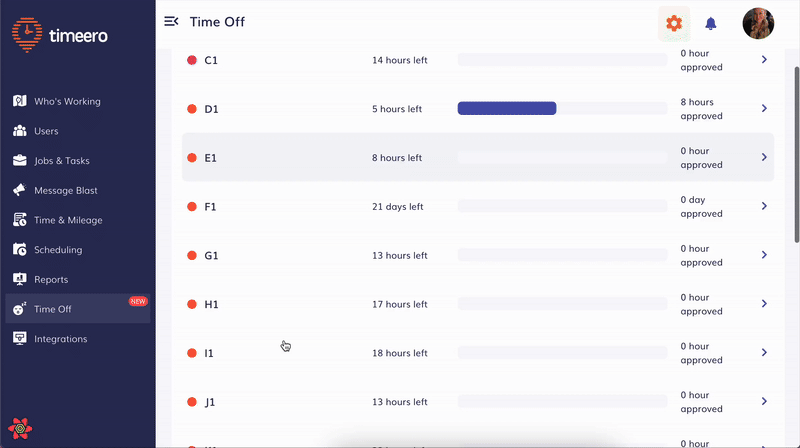Open Time & Mileage menu item

[x=68, y=220]
